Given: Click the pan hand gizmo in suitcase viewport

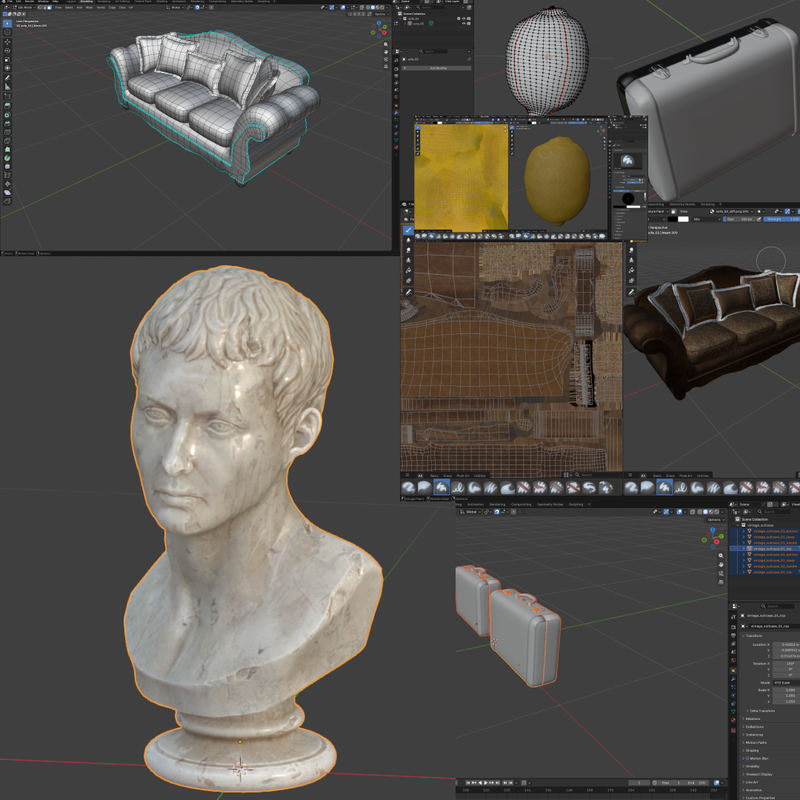Looking at the screenshot, I should 721,564.
